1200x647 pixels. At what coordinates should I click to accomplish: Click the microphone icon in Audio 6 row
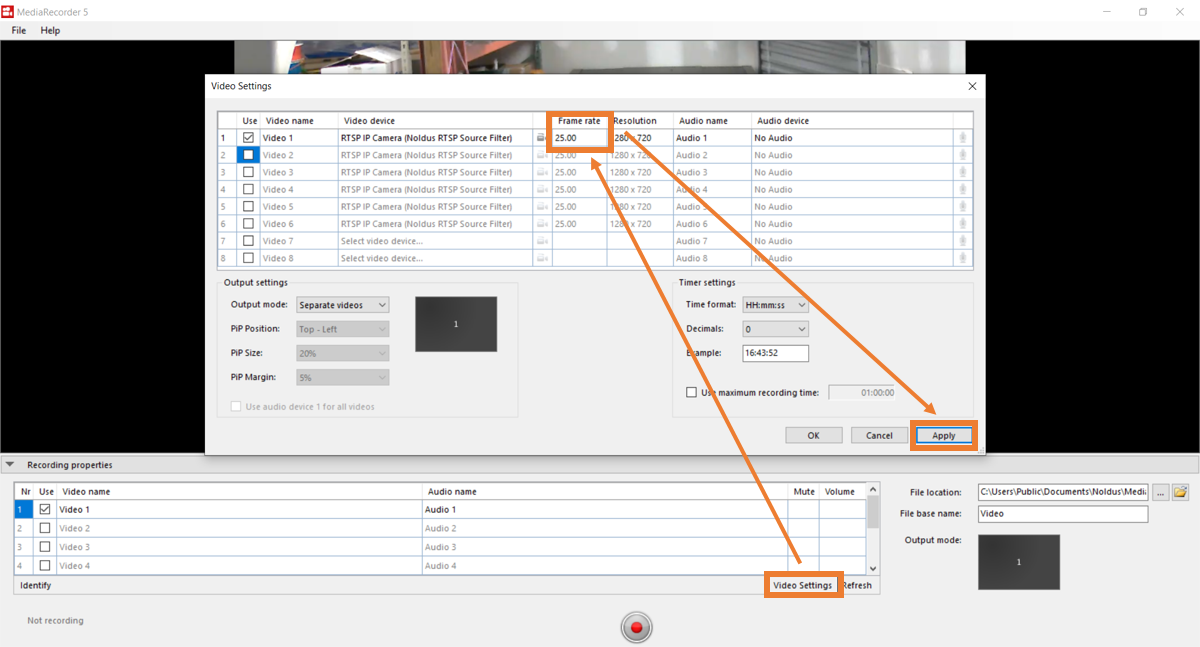[963, 224]
